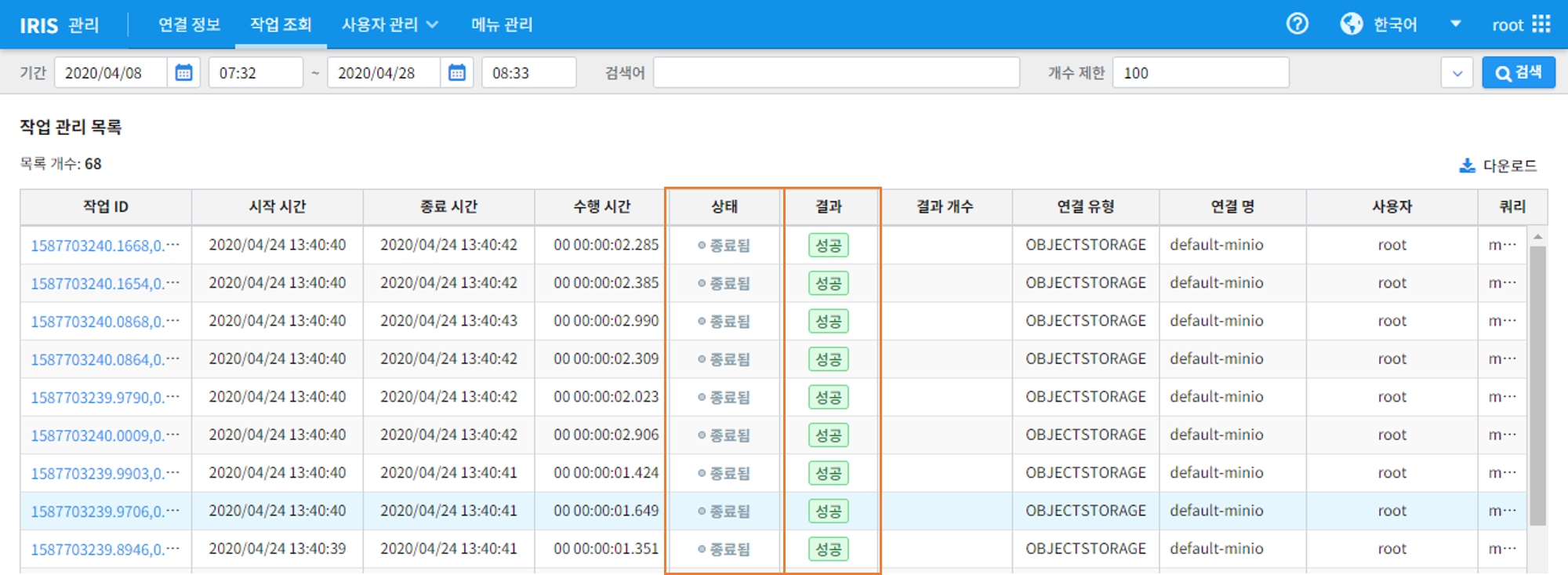Expand the 한국어 language dropdown arrow

click(x=1456, y=24)
